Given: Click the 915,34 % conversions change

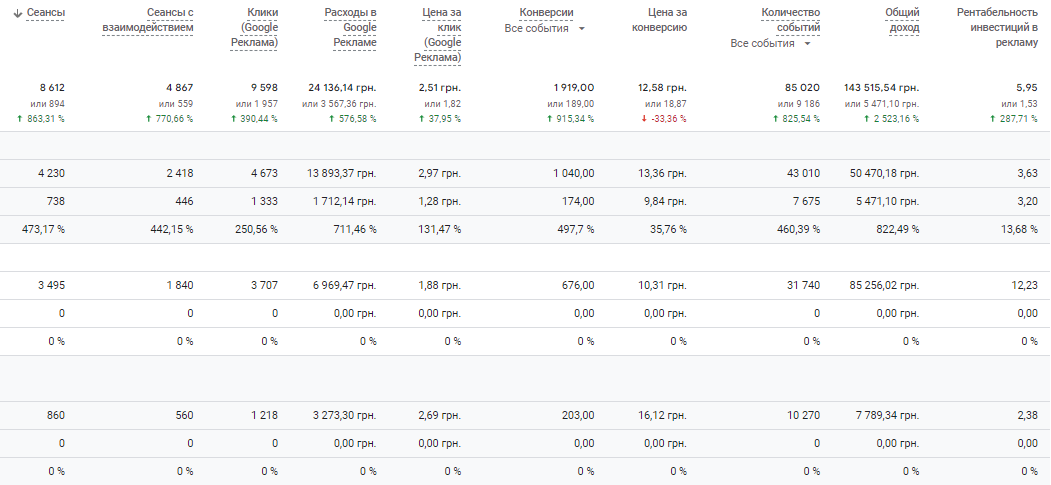Looking at the screenshot, I should 570,119.
